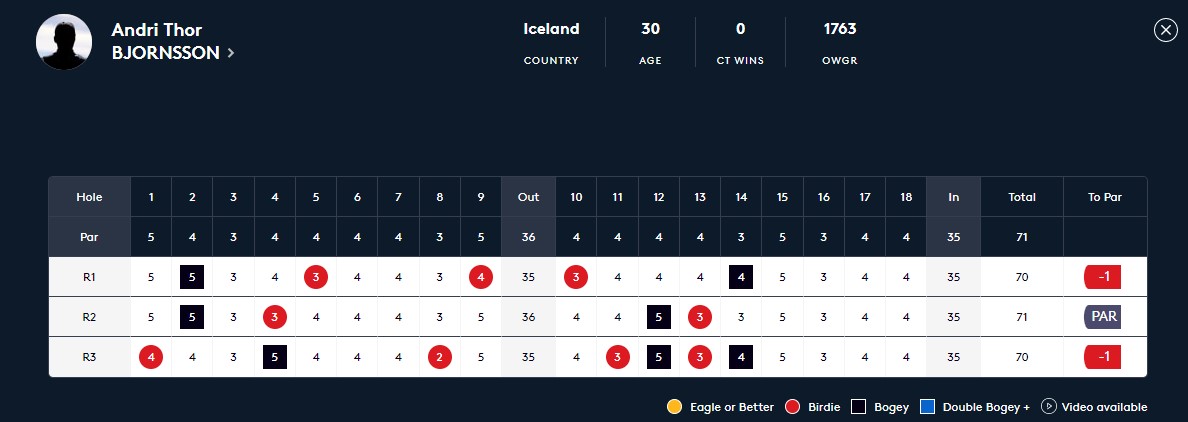This screenshot has height=422, width=1188.
Task: Click the Bogey legend square
Action: (858, 407)
